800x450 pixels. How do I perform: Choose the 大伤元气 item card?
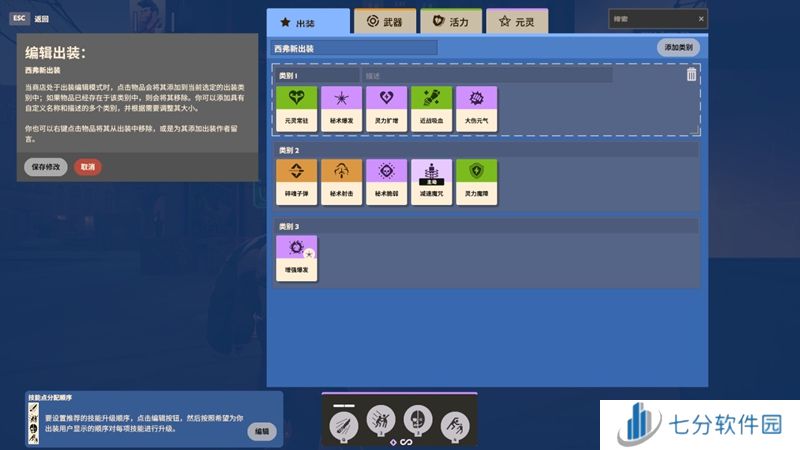click(x=477, y=107)
